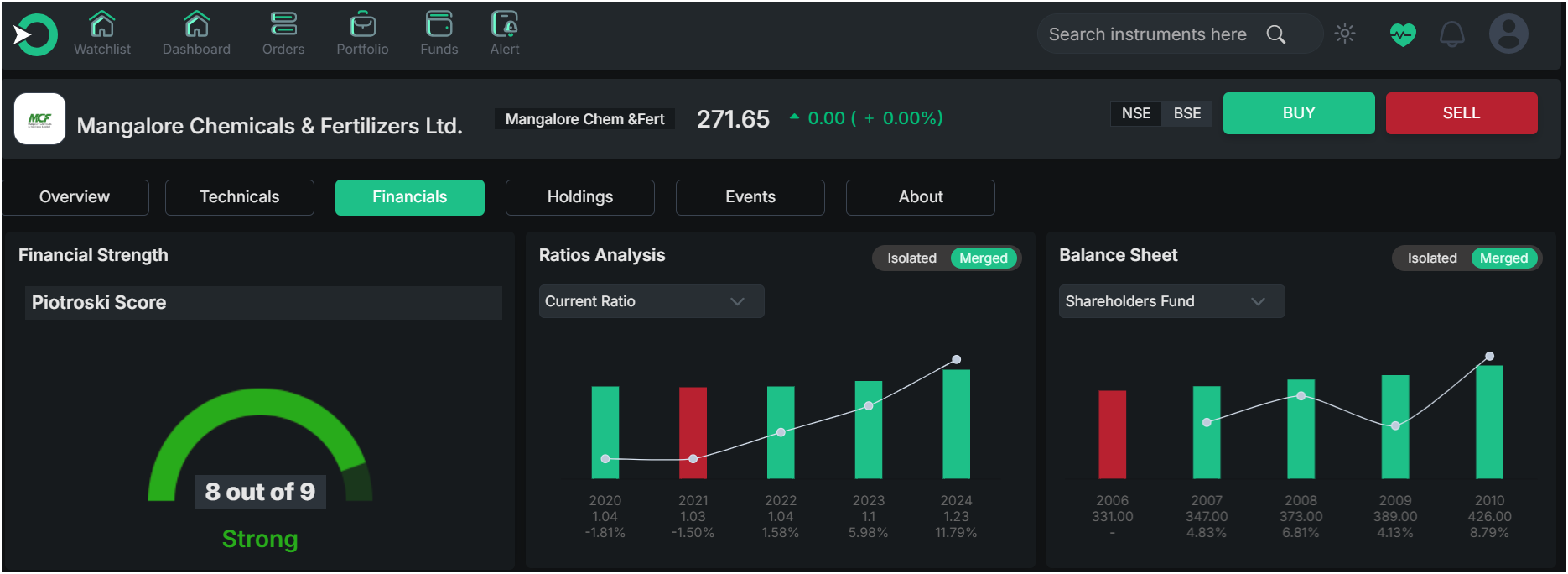Switch Ratios Analysis to Isolated
This screenshot has width=1568, height=574.
pyautogui.click(x=911, y=258)
